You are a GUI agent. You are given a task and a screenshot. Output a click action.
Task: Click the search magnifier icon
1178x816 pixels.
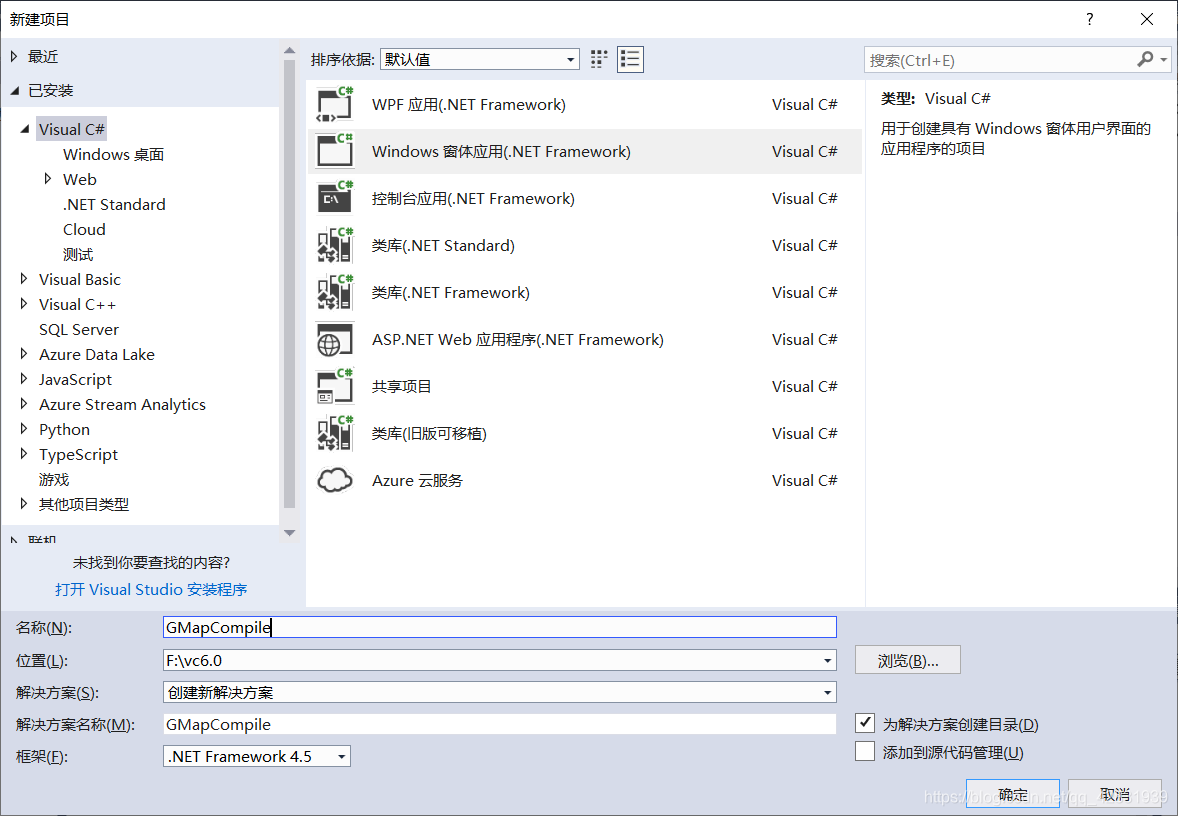[1146, 60]
